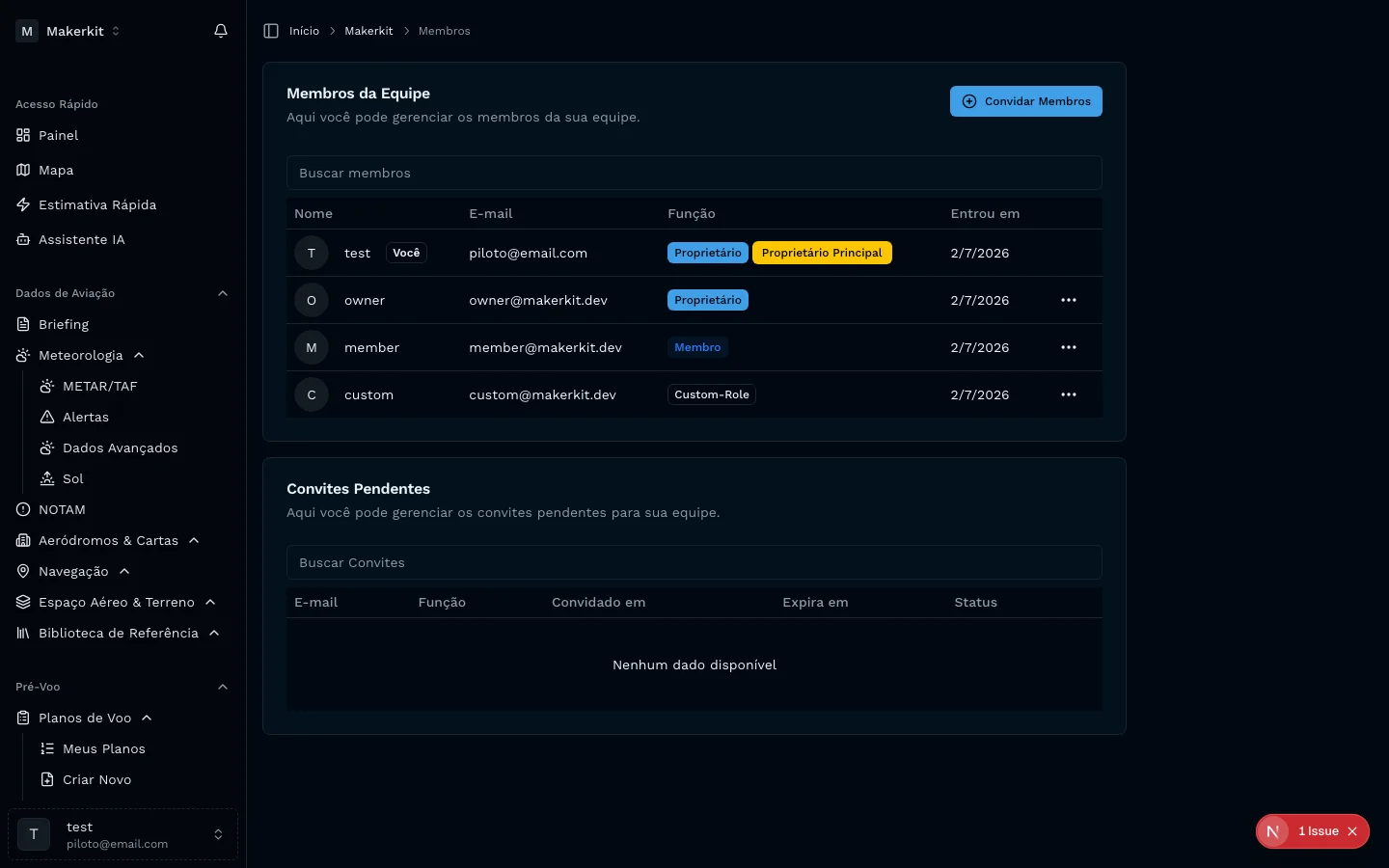This screenshot has width=1389, height=868.
Task: Open METAR/TAF page
Action: pyautogui.click(x=99, y=386)
